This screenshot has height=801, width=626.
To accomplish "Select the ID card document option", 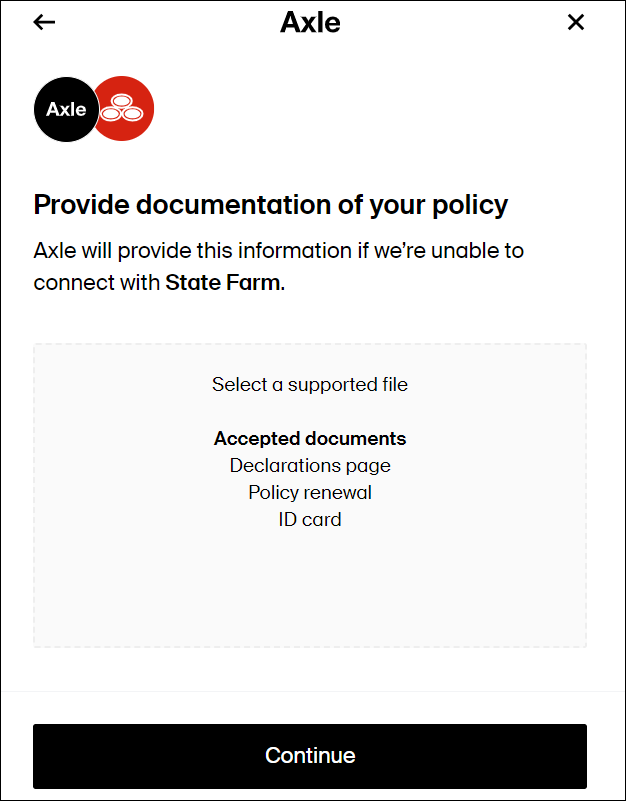I will click(310, 519).
